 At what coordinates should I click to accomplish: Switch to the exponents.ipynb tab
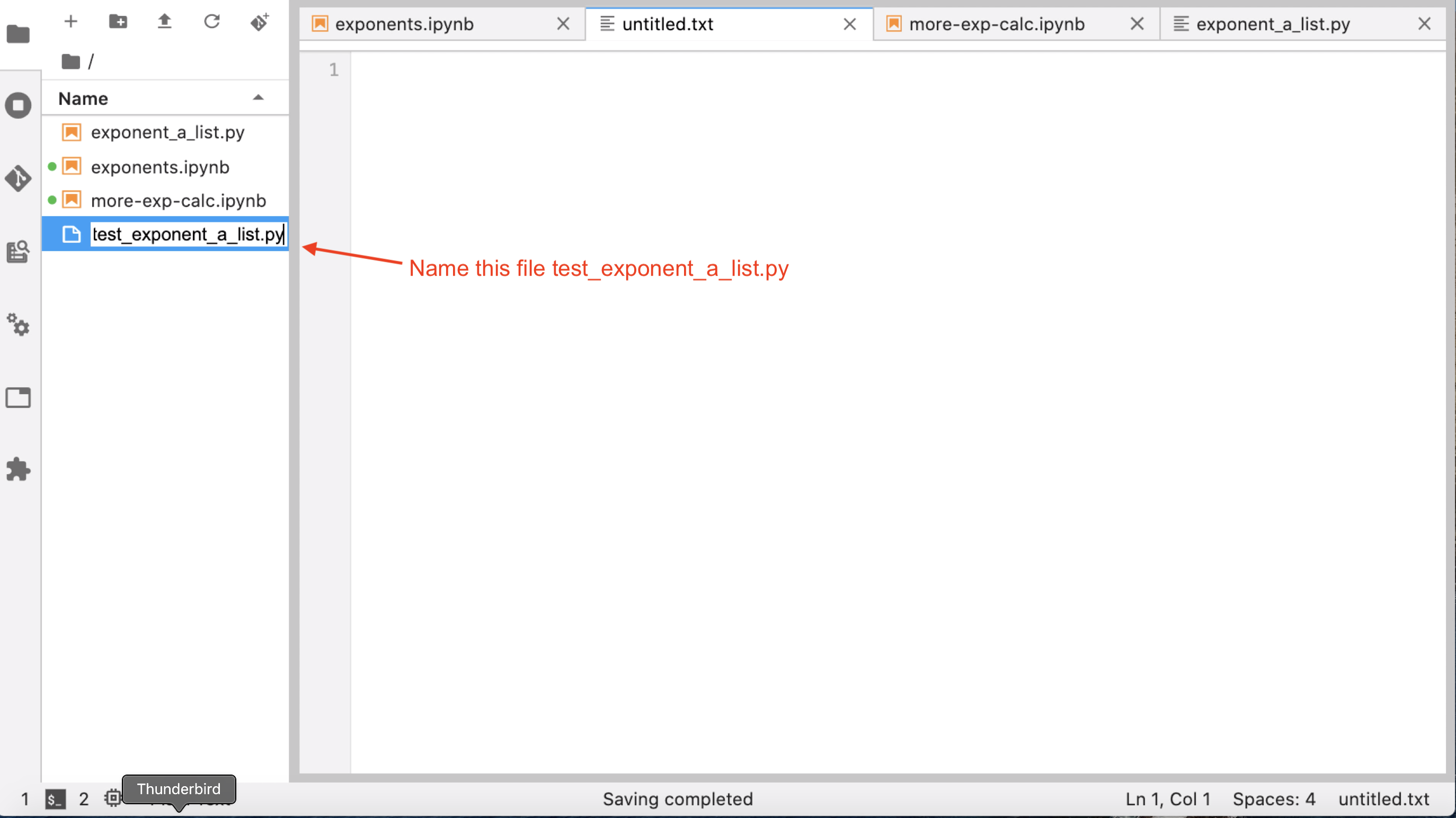(x=404, y=24)
